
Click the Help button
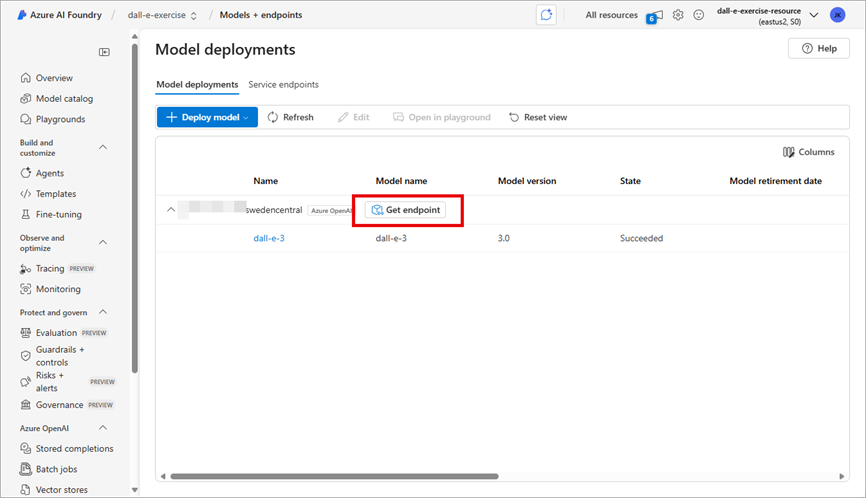pos(819,49)
